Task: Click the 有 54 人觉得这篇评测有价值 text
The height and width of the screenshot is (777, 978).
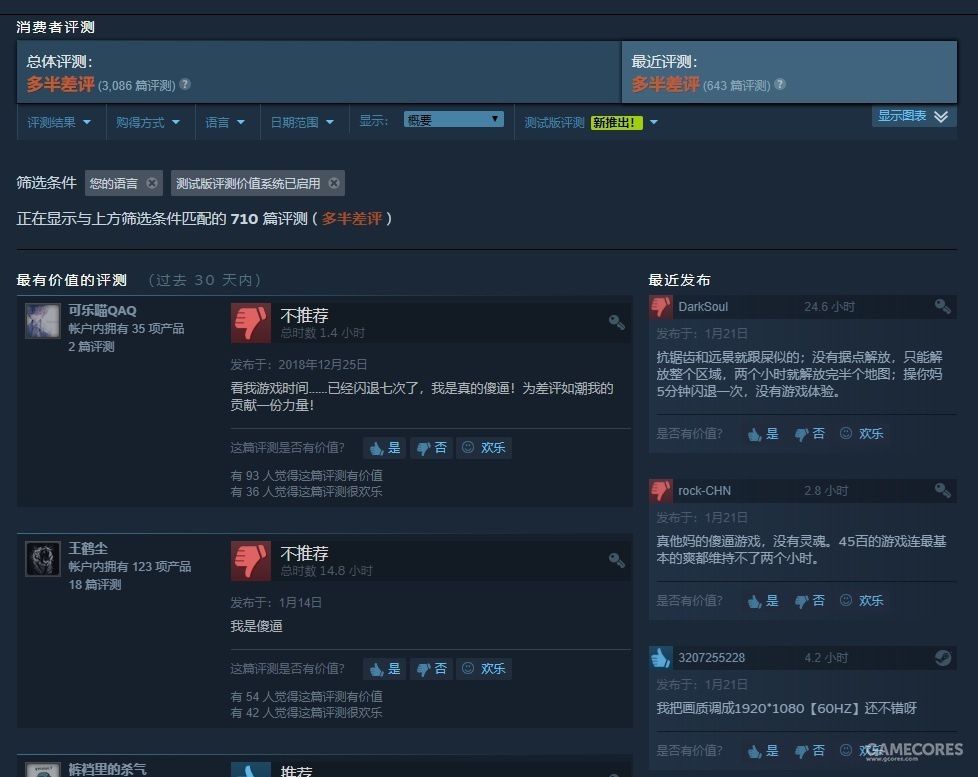Action: [x=306, y=697]
